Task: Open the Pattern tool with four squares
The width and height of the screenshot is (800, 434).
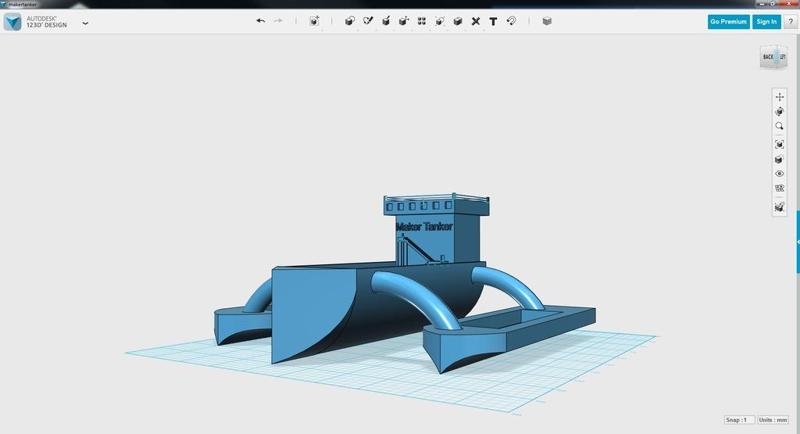Action: (x=422, y=21)
